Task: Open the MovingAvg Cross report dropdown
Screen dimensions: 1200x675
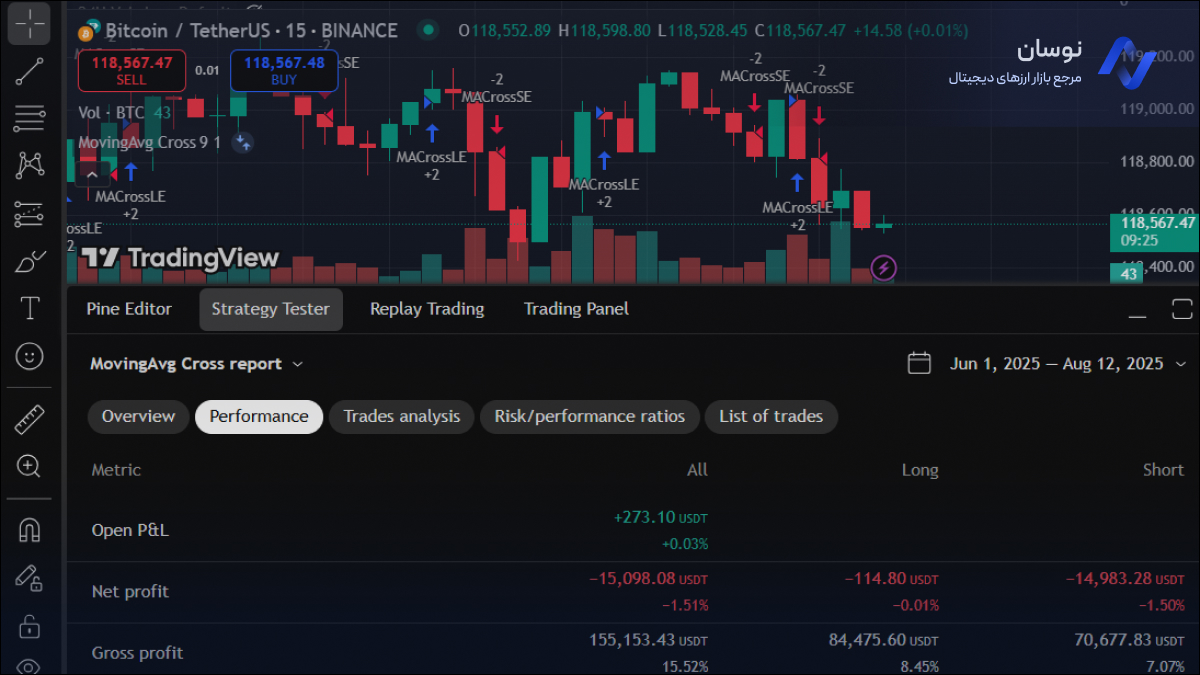Action: pos(197,364)
